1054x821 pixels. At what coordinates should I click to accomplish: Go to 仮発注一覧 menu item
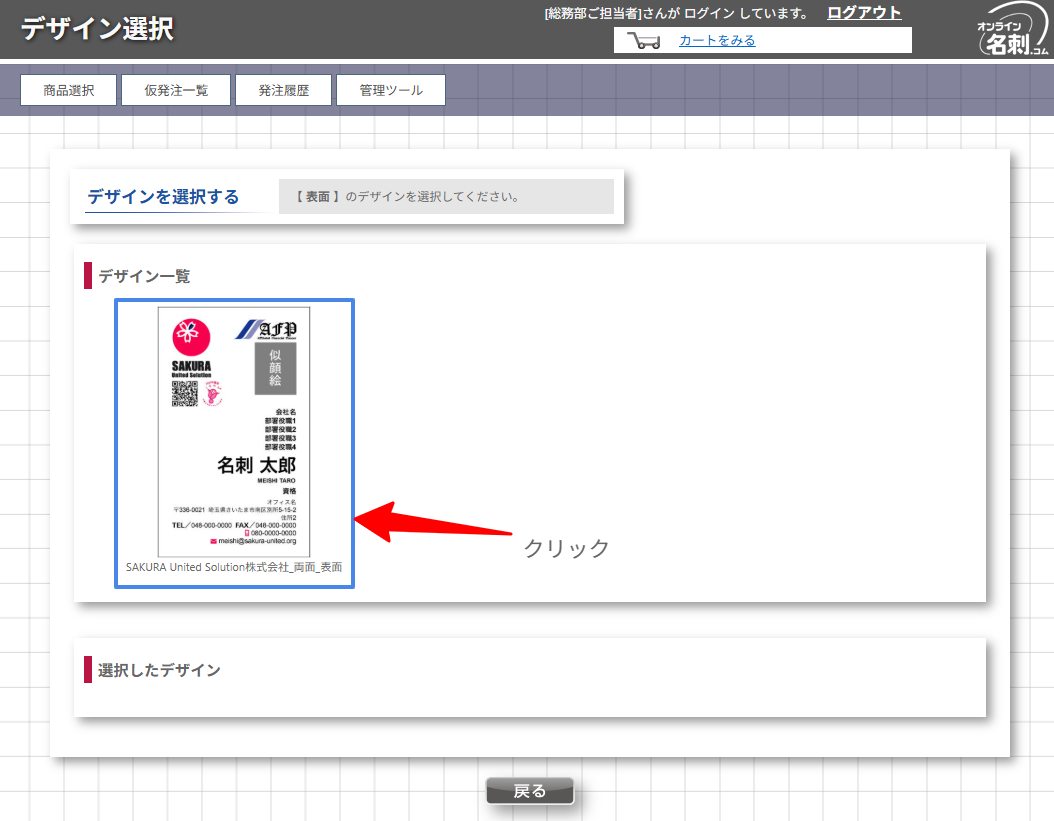pos(176,90)
